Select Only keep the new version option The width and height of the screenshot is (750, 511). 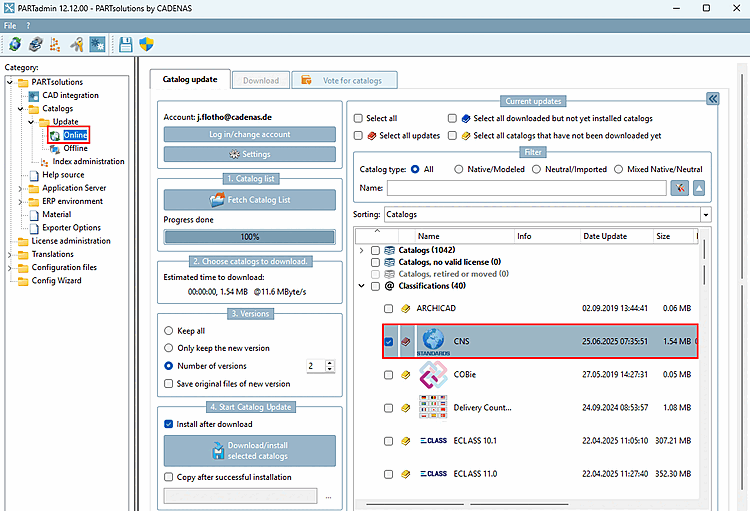tap(168, 348)
